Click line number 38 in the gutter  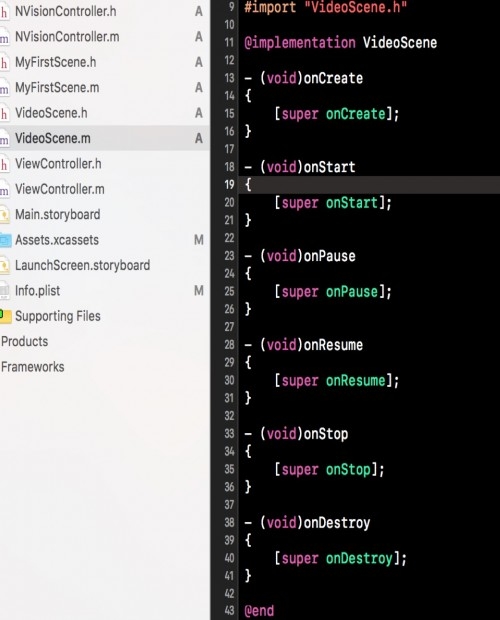229,523
